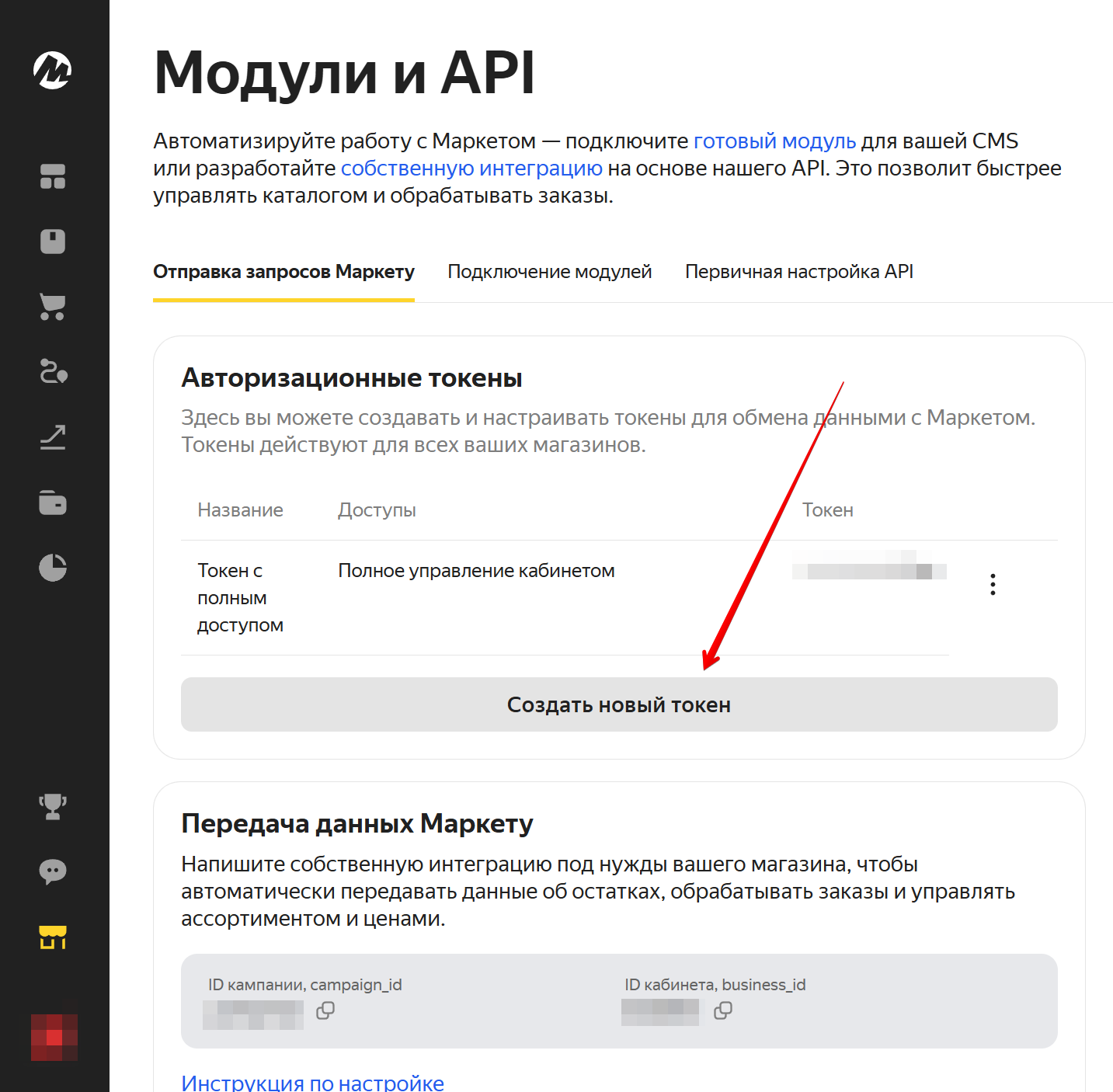Screen dimensions: 1113x1092
Task: Click the Название column header
Action: coord(241,510)
